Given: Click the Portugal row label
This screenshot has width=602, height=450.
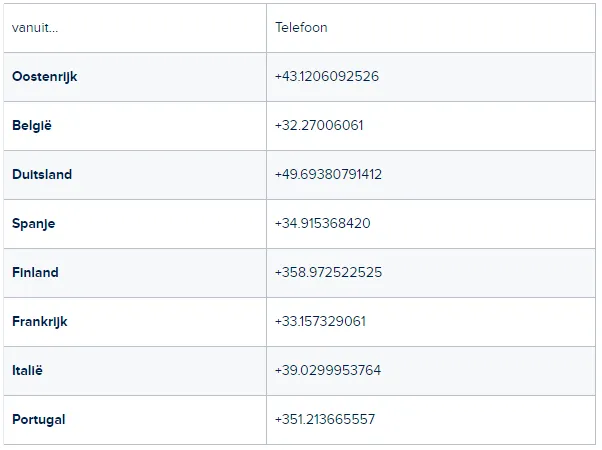Looking at the screenshot, I should [38, 420].
